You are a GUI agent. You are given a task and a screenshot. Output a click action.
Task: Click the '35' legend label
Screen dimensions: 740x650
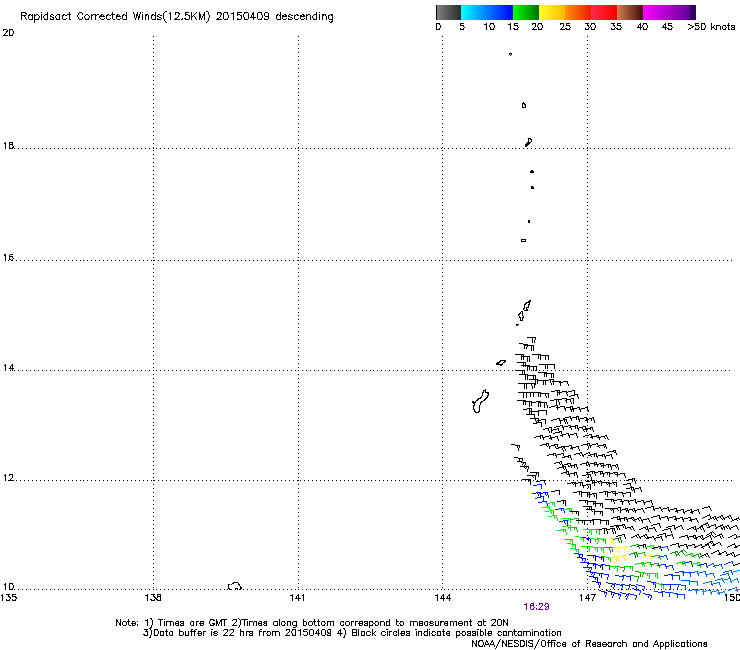tap(616, 27)
